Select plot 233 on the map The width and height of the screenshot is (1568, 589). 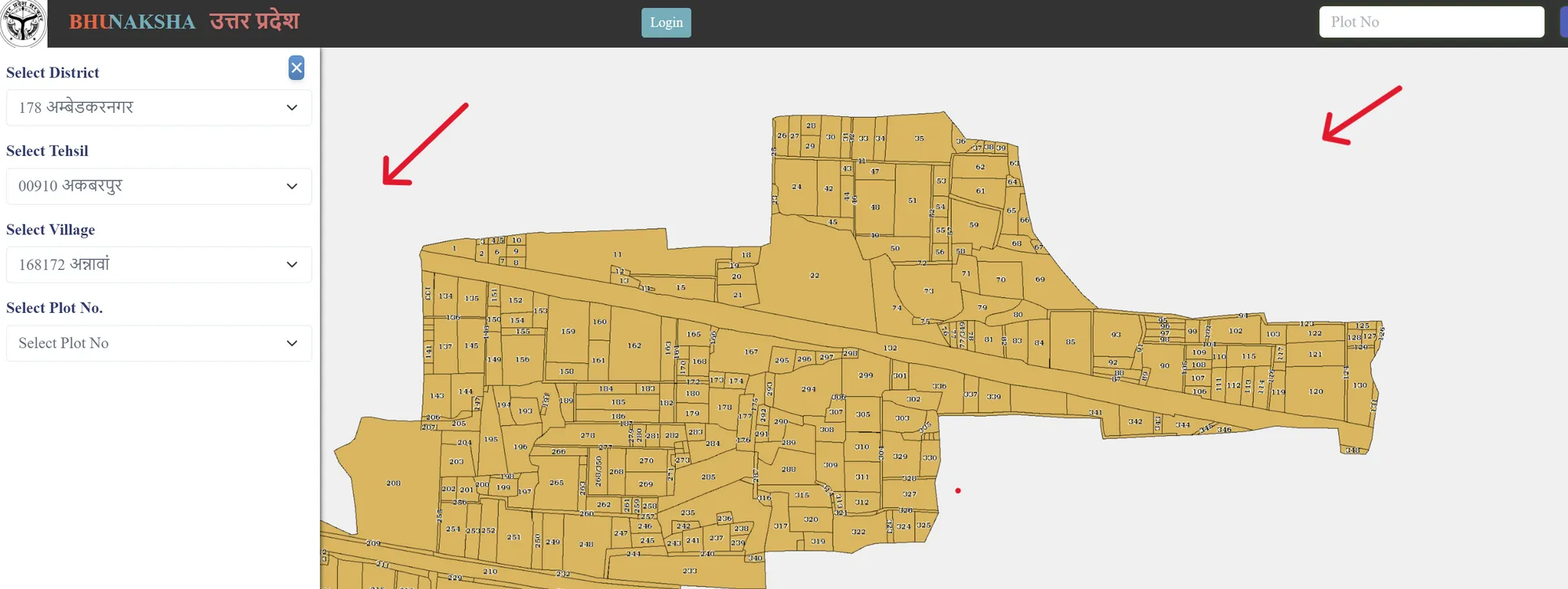click(689, 572)
